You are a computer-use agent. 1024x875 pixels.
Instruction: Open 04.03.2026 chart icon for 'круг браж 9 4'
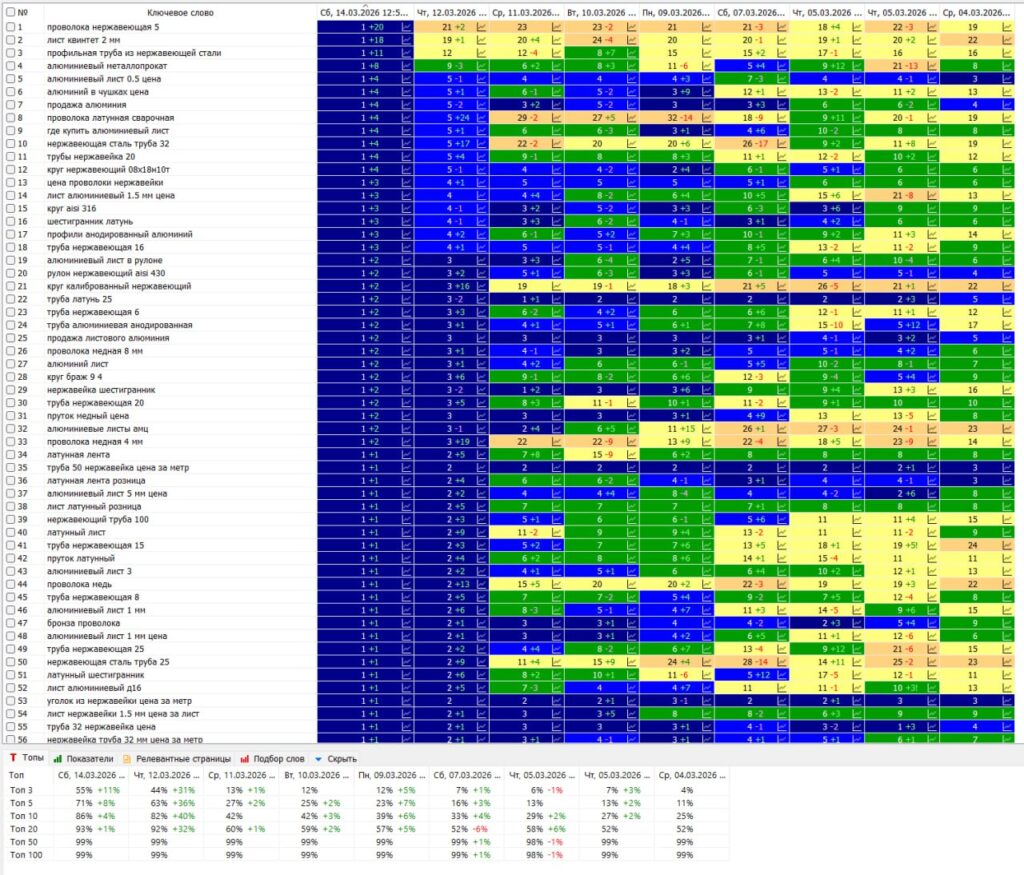tap(1006, 377)
